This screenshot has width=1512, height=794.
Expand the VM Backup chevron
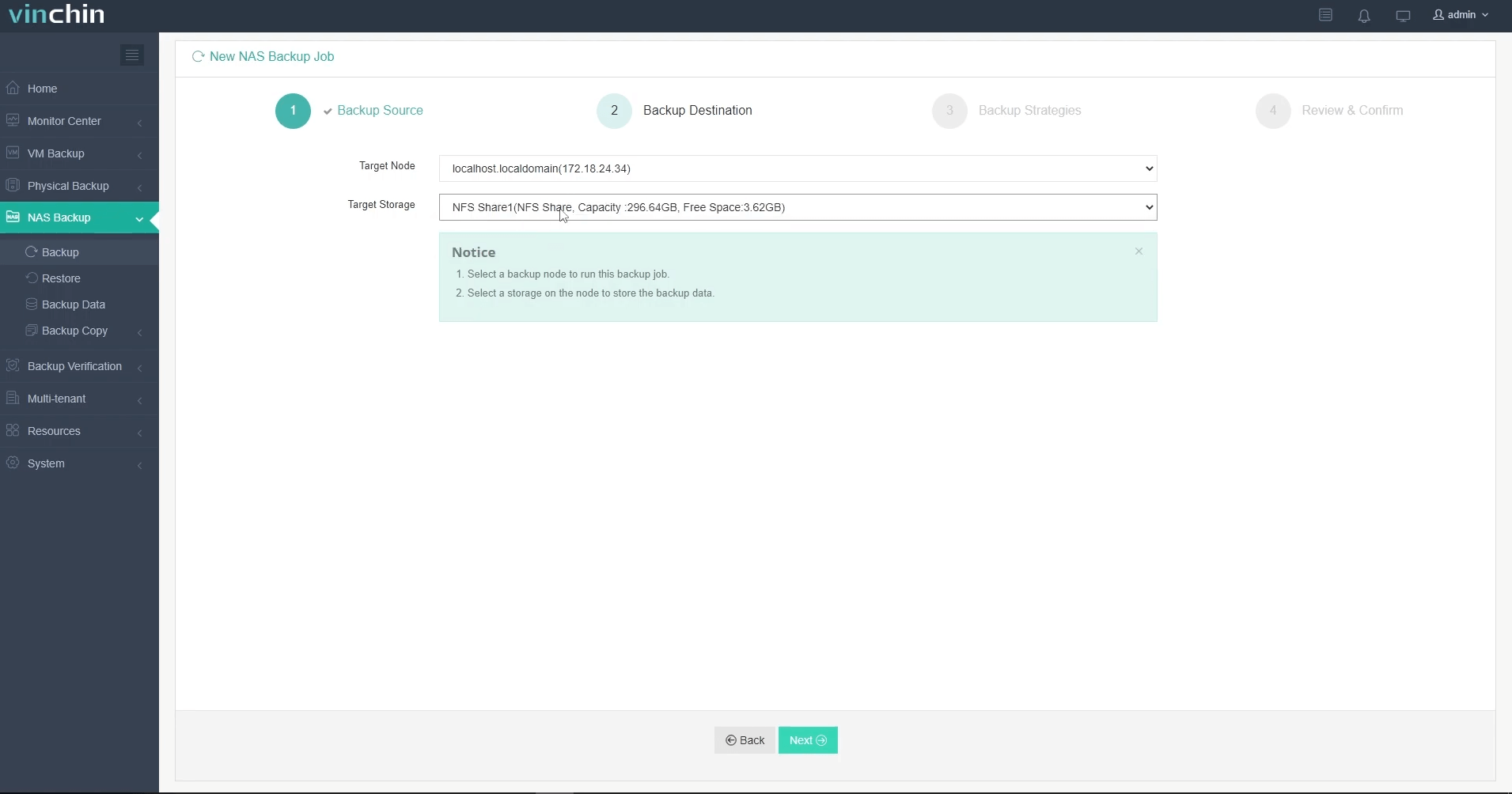(x=139, y=154)
